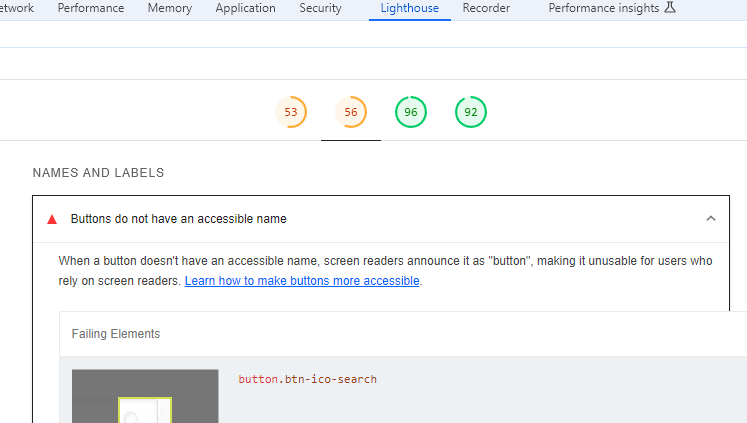This screenshot has width=747, height=423.
Task: Select the Security tab
Action: coord(320,8)
